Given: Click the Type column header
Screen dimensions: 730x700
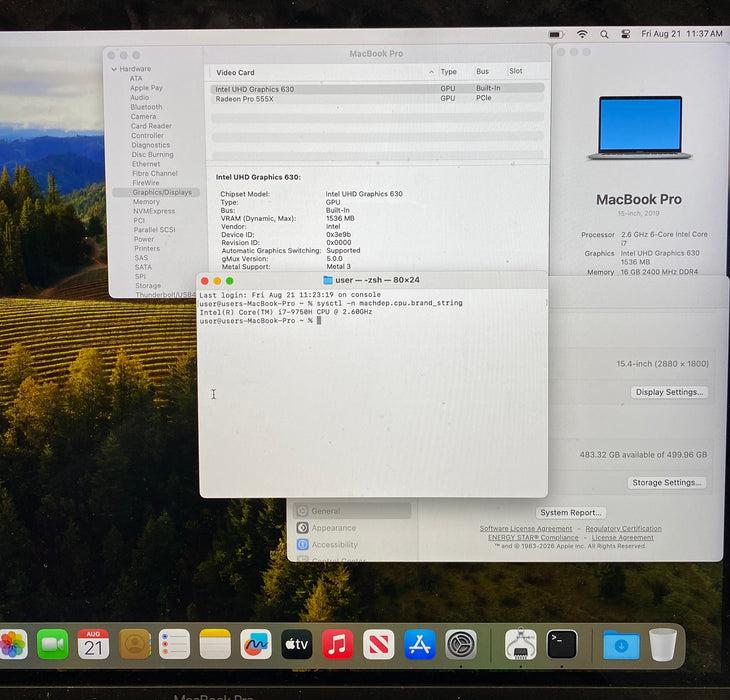Looking at the screenshot, I should (448, 72).
